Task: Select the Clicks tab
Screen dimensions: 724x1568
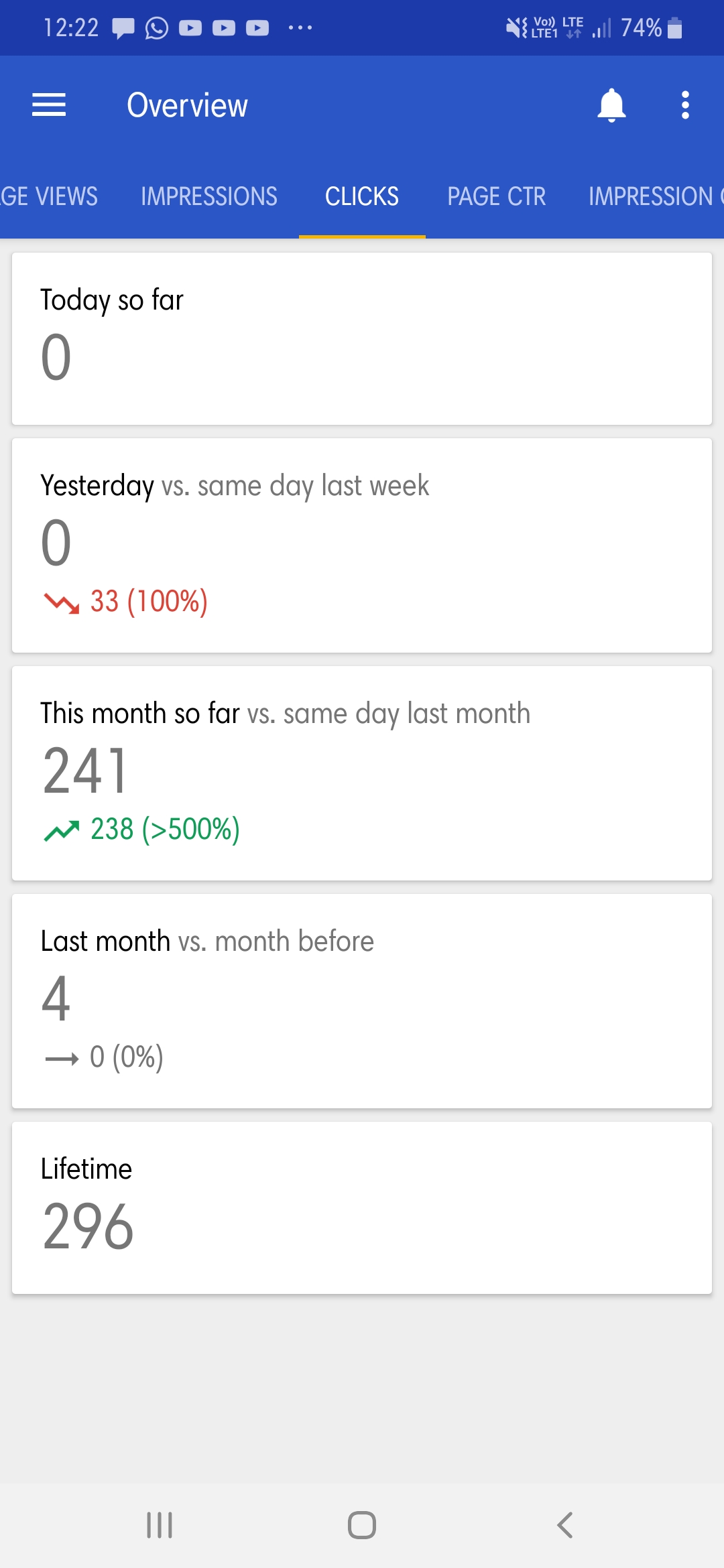Action: [x=362, y=196]
